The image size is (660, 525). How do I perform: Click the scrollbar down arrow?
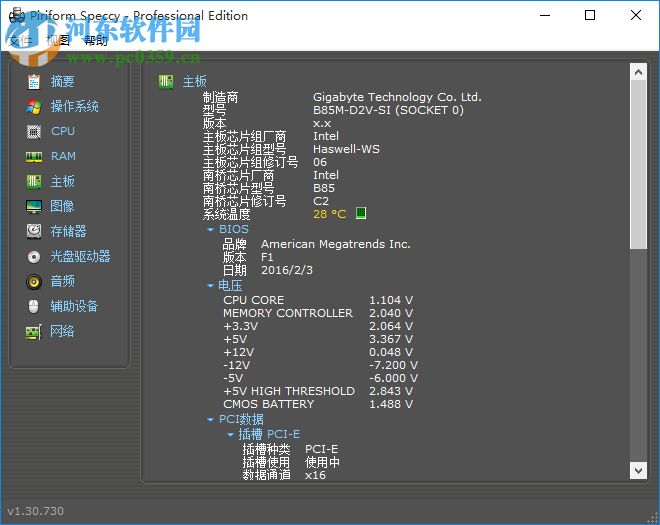pyautogui.click(x=638, y=470)
